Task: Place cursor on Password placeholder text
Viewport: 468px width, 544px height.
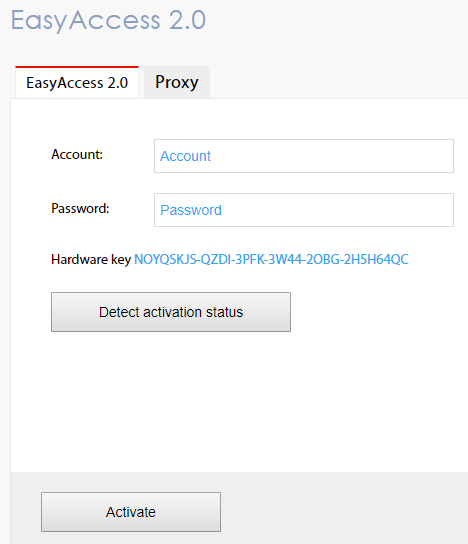Action: click(191, 210)
